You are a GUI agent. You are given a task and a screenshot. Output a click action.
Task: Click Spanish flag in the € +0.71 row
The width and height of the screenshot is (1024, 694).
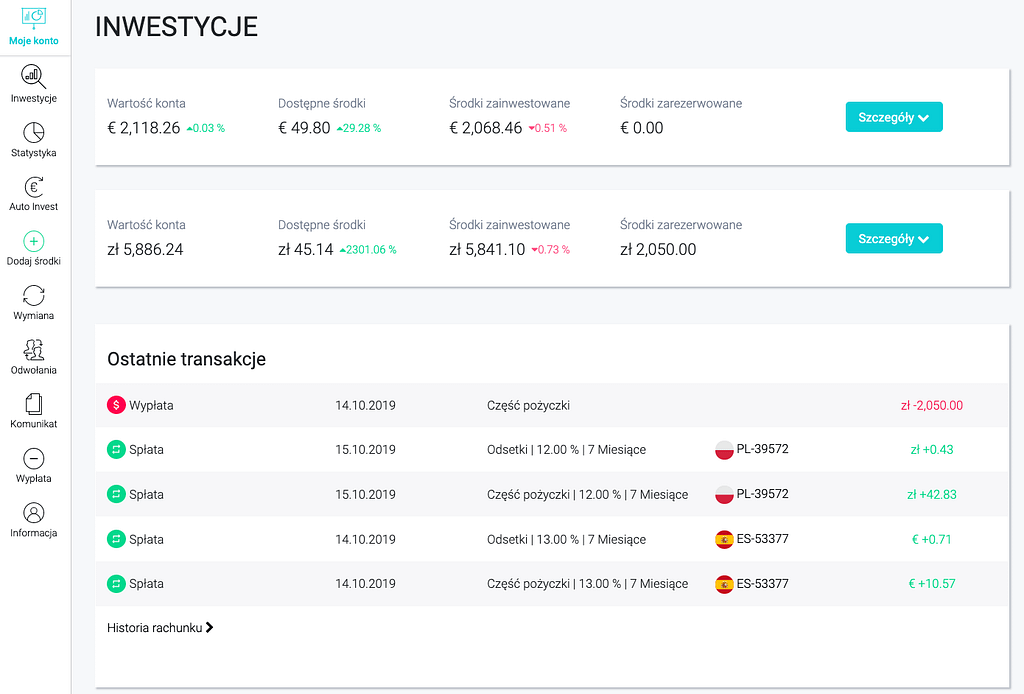724,539
